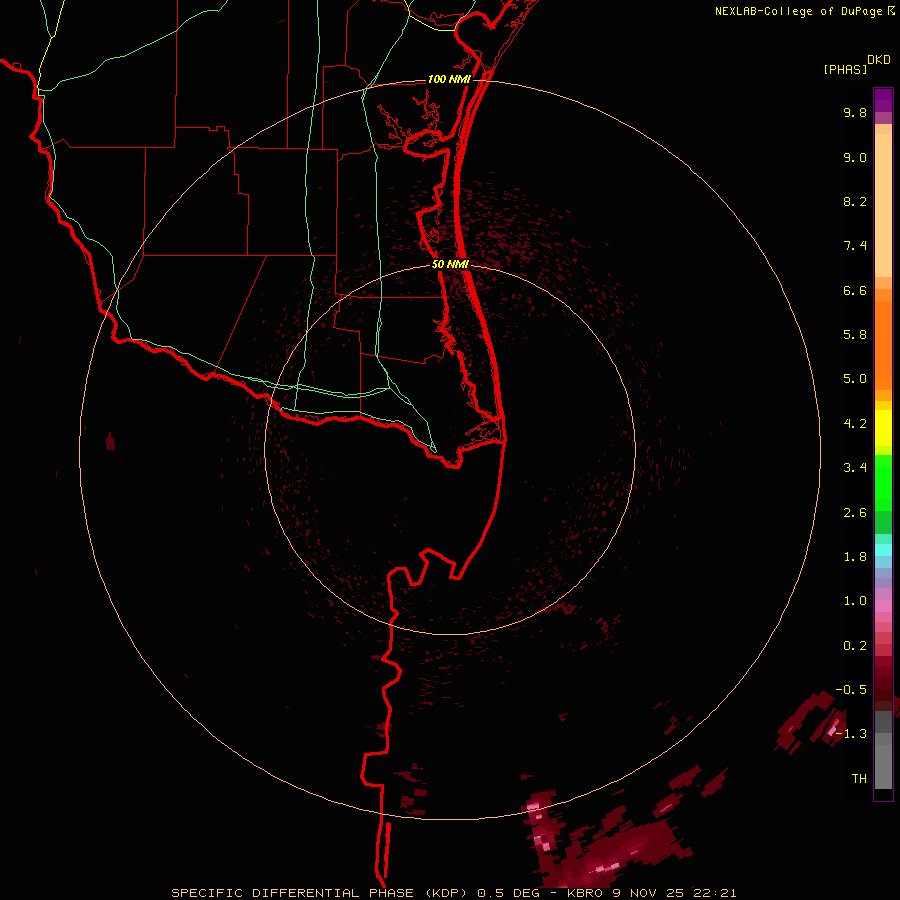900x900 pixels.
Task: Click the 22:21 timestamp in the caption
Action: pyautogui.click(x=717, y=893)
